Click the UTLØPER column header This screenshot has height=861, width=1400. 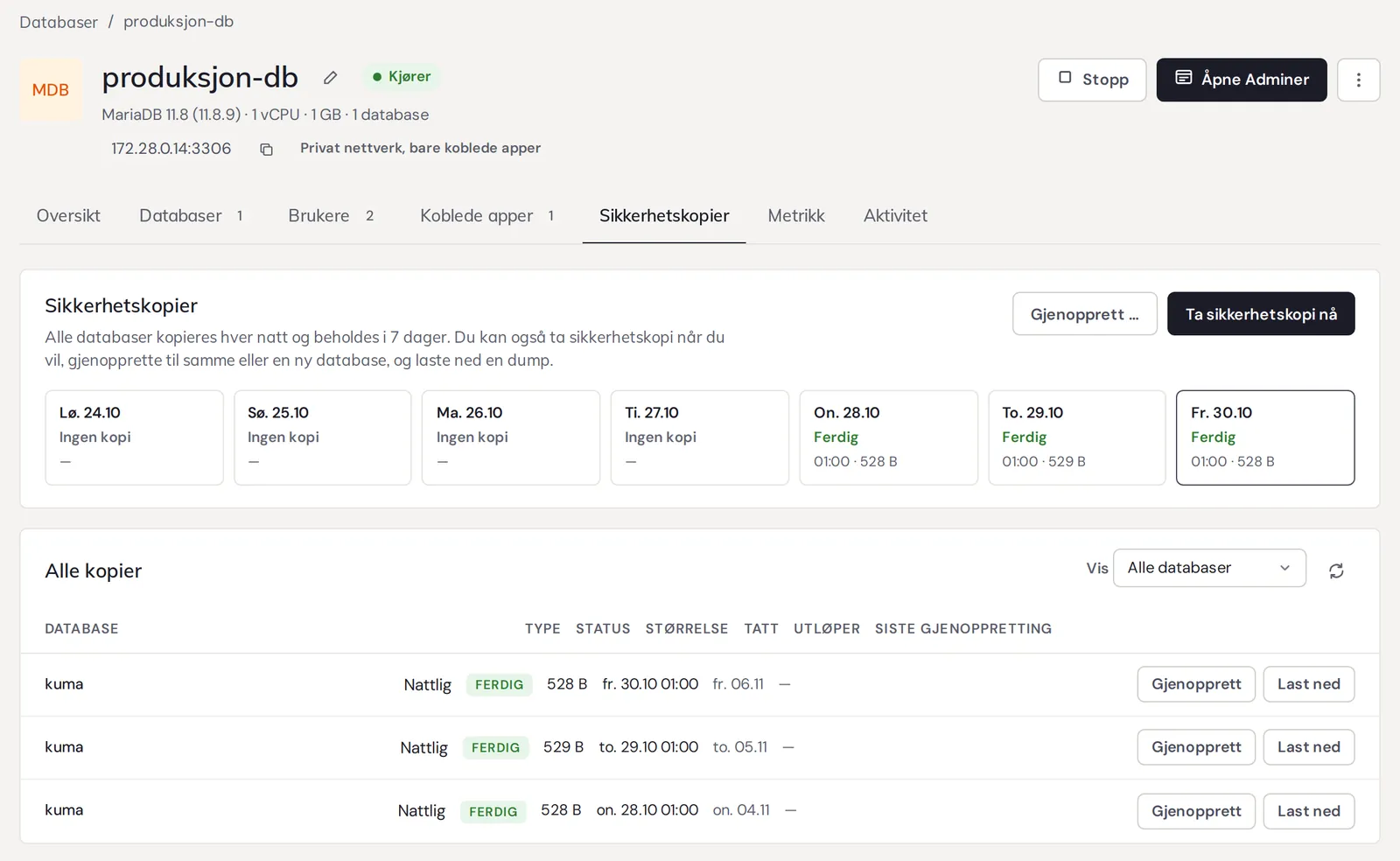(x=827, y=629)
